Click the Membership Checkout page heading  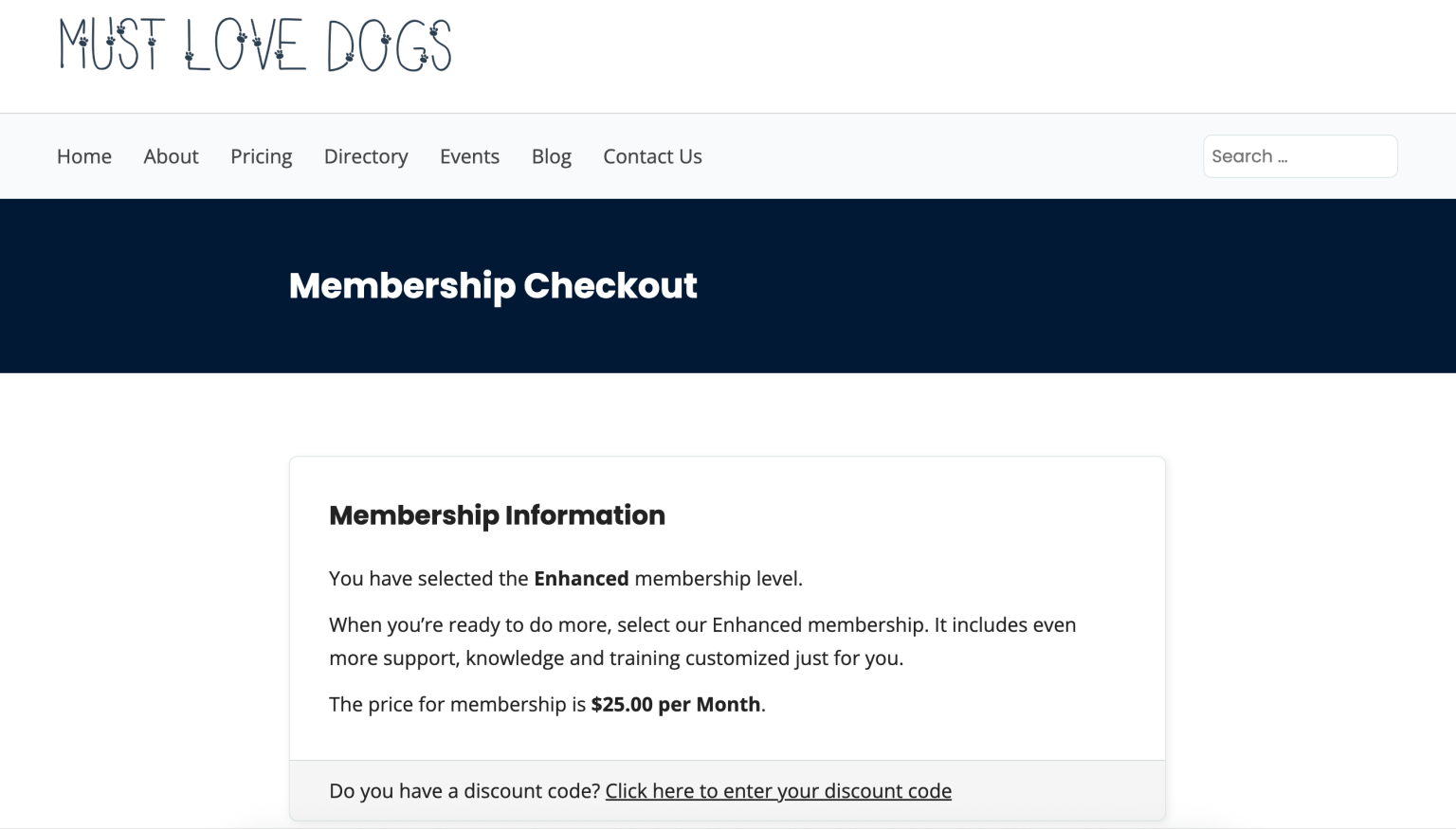(x=493, y=285)
